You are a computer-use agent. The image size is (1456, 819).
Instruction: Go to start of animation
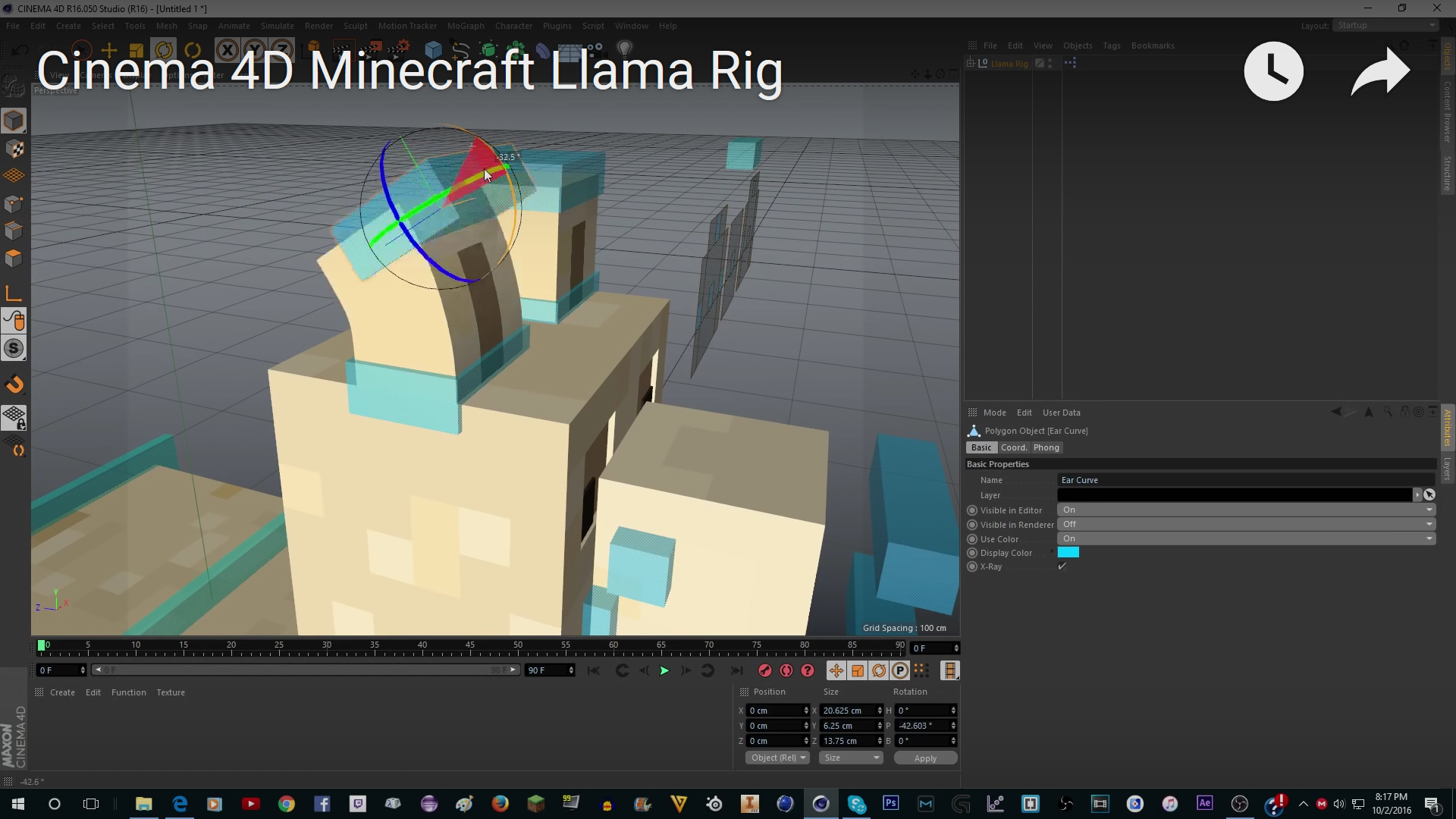pyautogui.click(x=594, y=670)
